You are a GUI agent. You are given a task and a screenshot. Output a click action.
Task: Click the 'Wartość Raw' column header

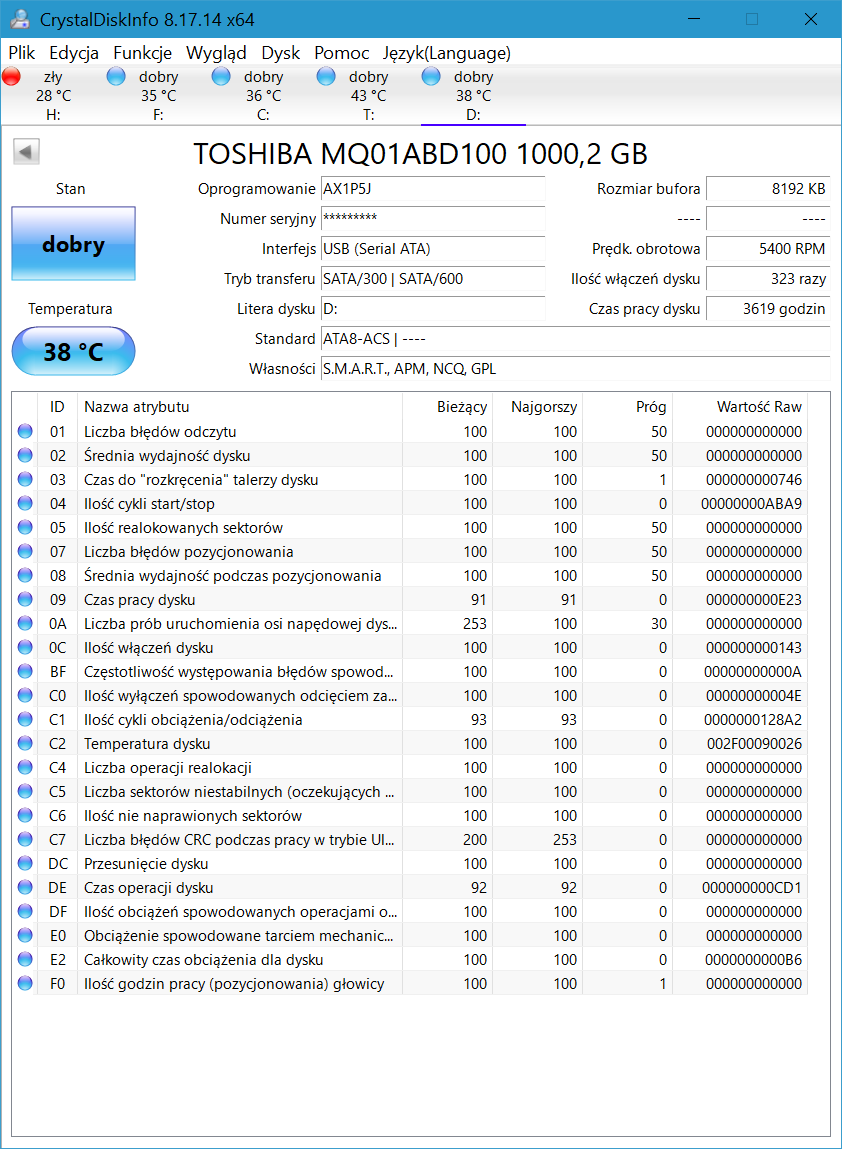[x=759, y=407]
